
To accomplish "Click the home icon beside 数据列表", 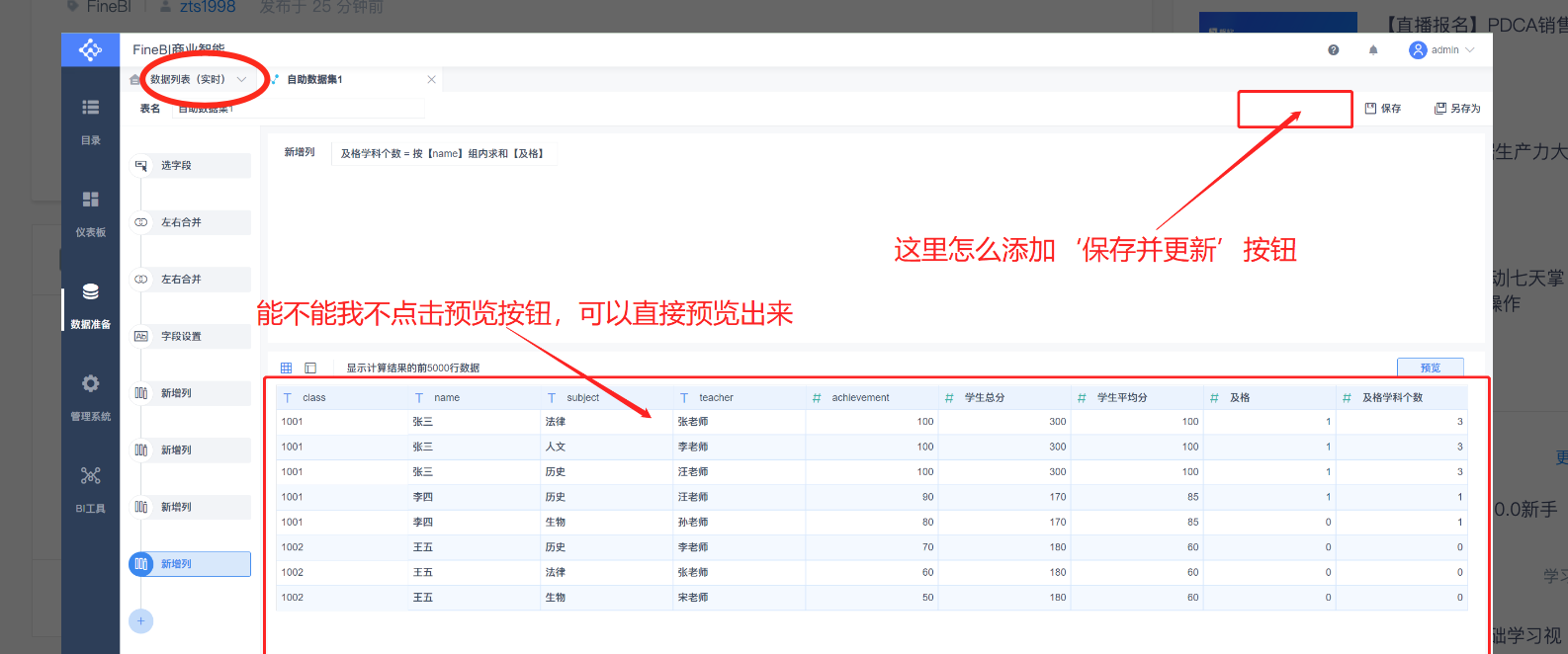I will pyautogui.click(x=134, y=80).
